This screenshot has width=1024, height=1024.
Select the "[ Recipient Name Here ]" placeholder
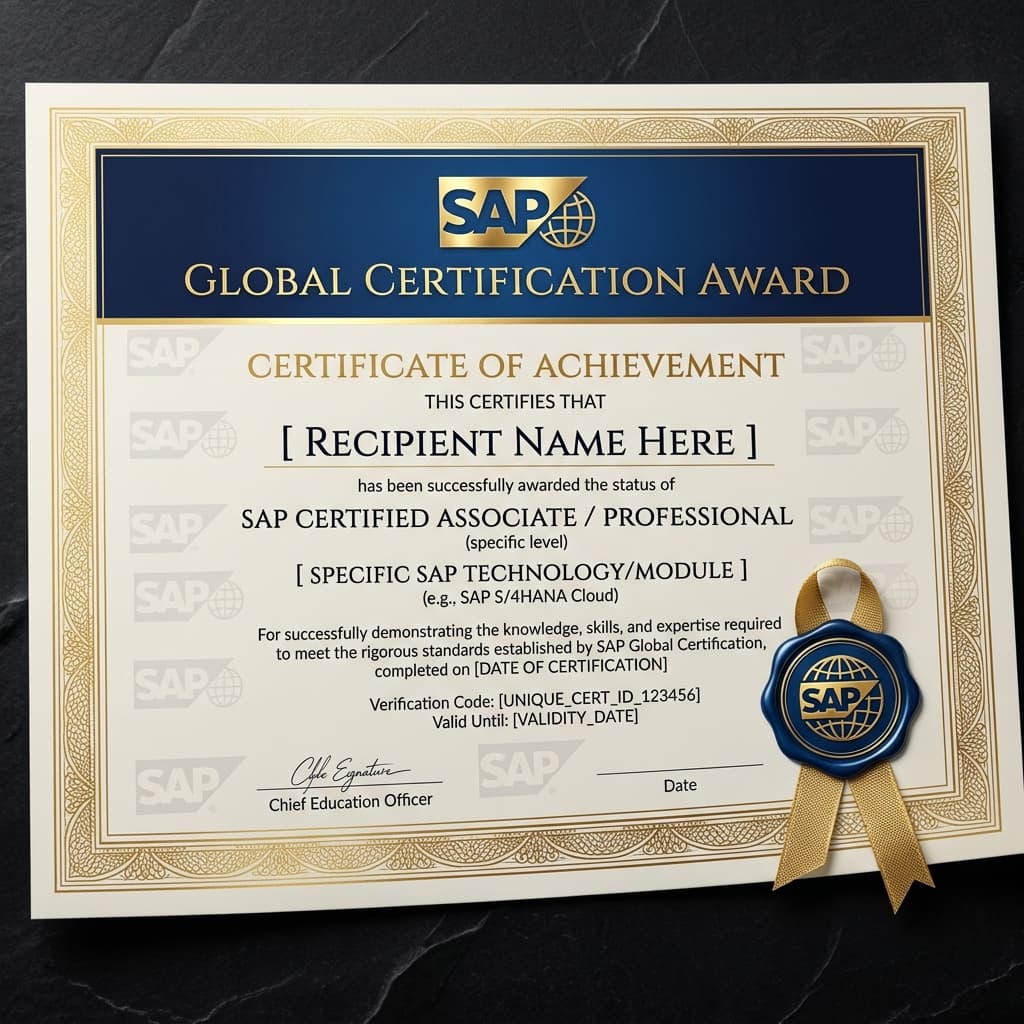tap(519, 442)
